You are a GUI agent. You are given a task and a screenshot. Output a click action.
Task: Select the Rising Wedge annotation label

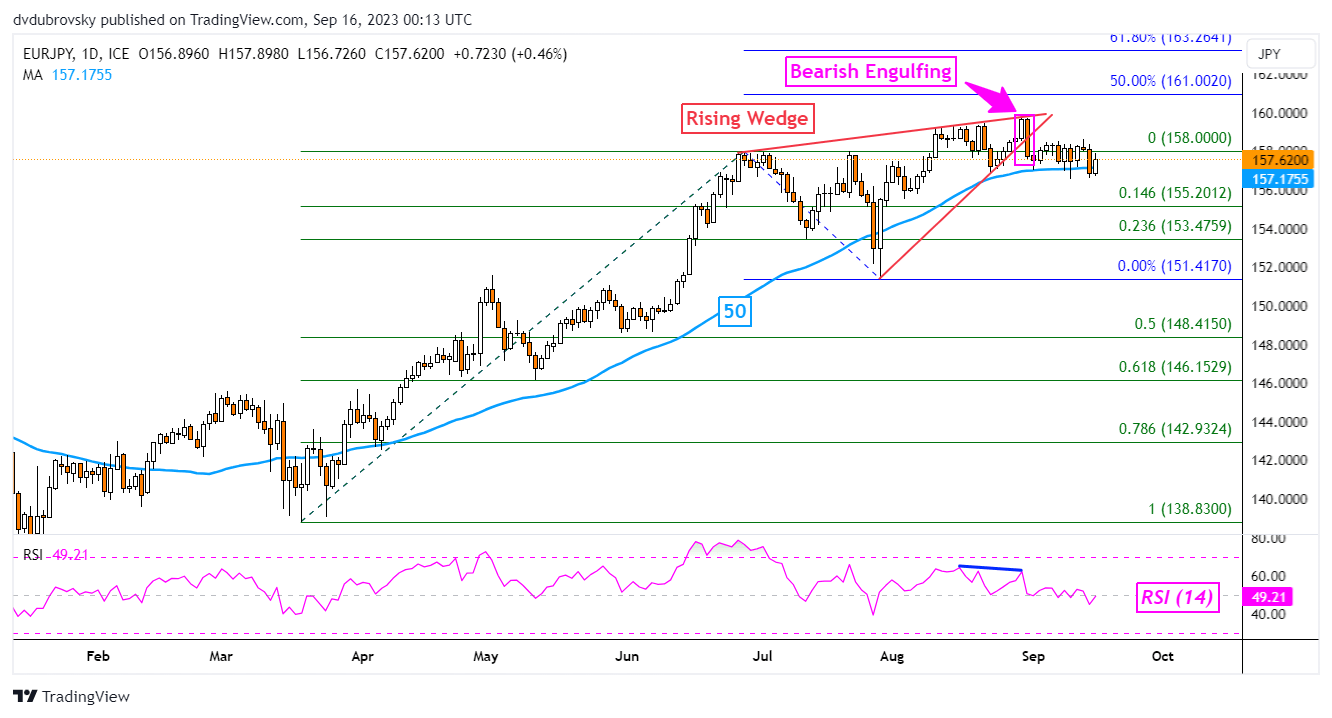pyautogui.click(x=748, y=118)
